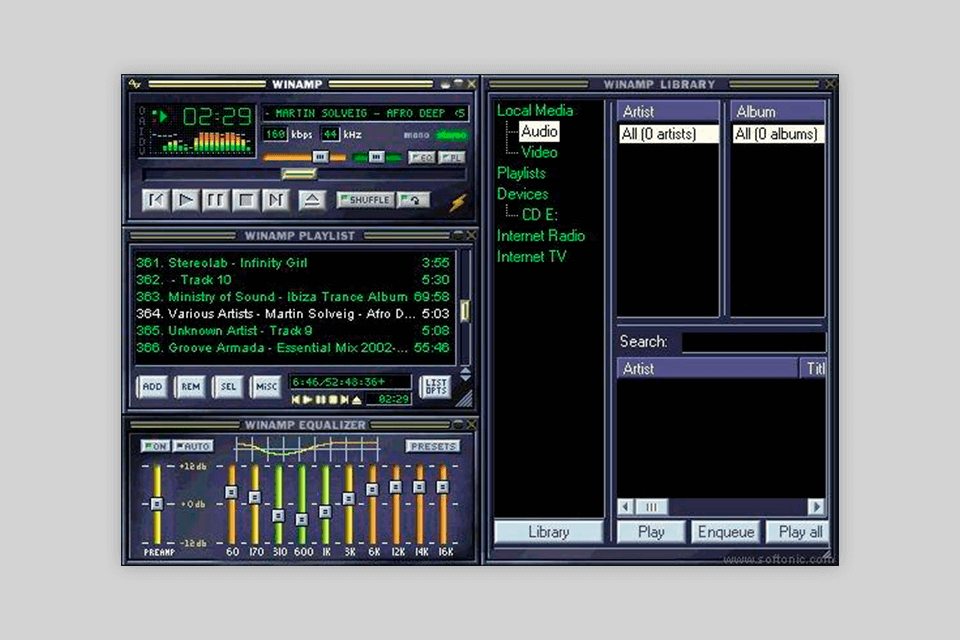Select playlist entry 362 Track 10
This screenshot has height=640, width=960.
293,280
